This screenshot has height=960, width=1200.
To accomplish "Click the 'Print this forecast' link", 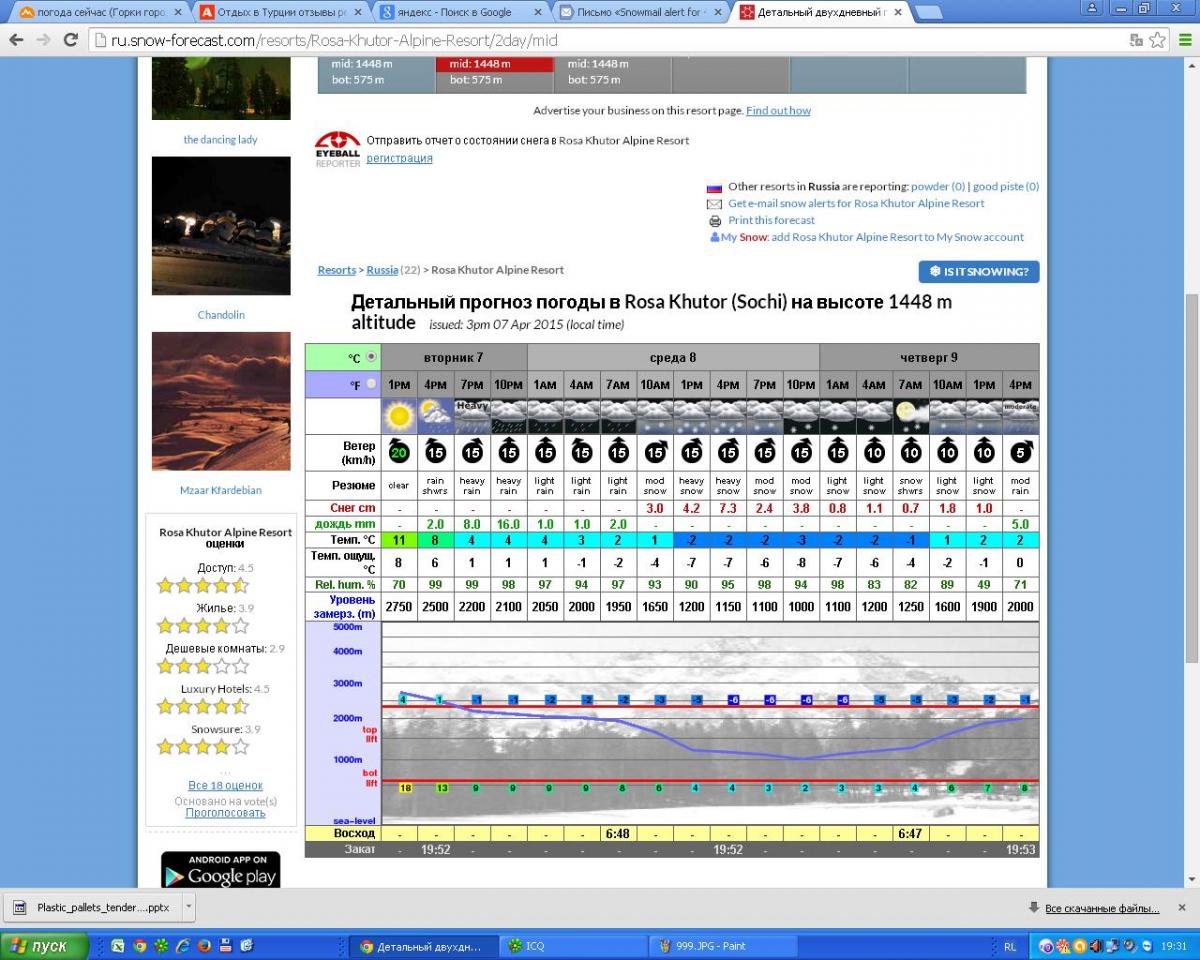I will (771, 220).
